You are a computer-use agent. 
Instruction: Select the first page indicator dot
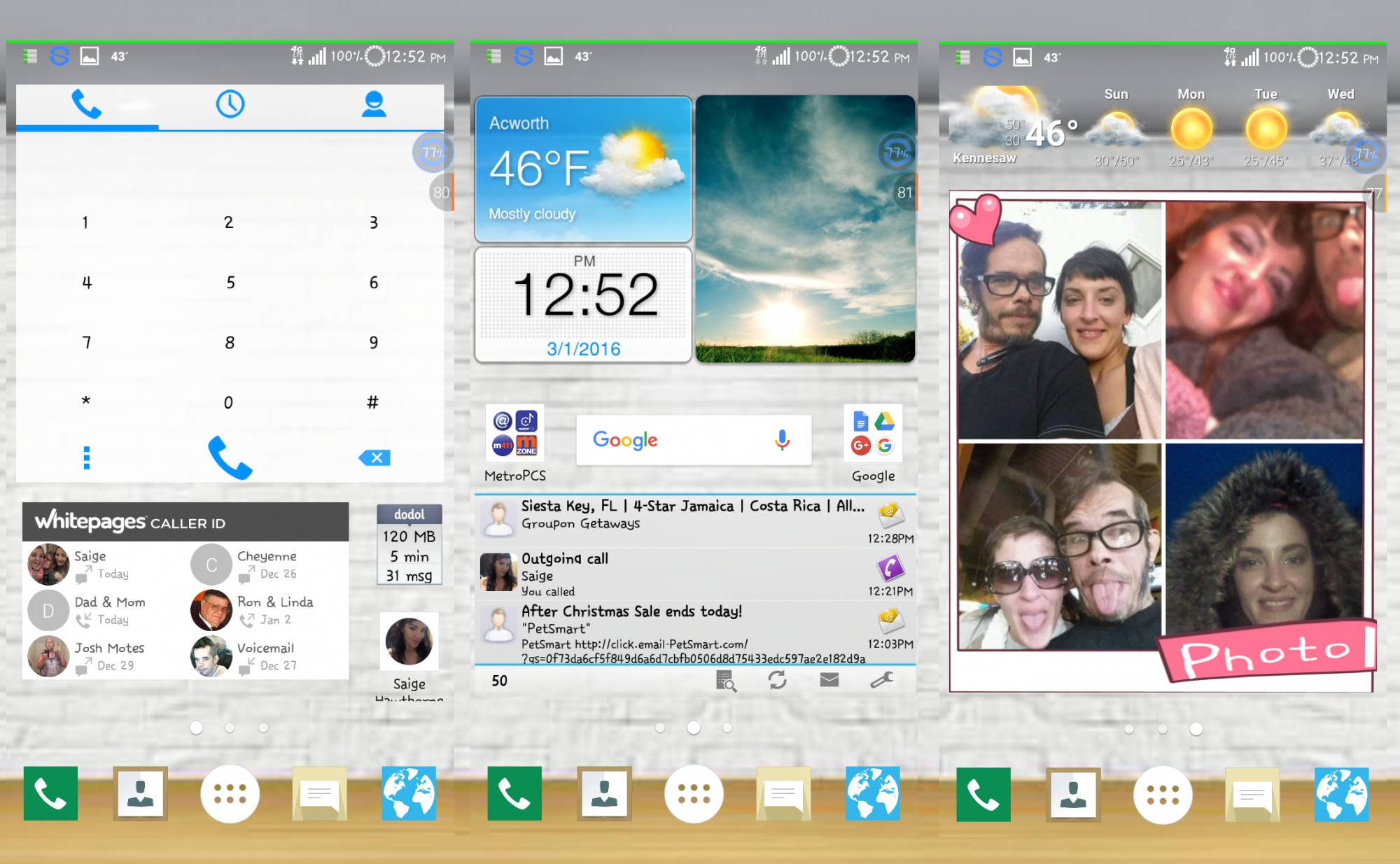(196, 728)
